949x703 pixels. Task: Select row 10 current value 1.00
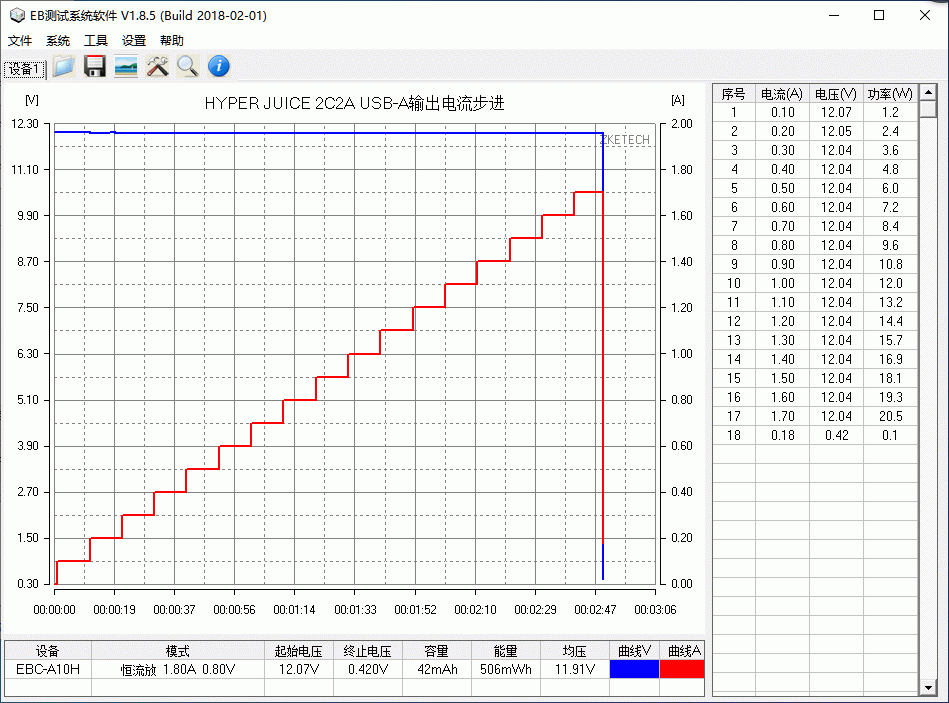783,283
